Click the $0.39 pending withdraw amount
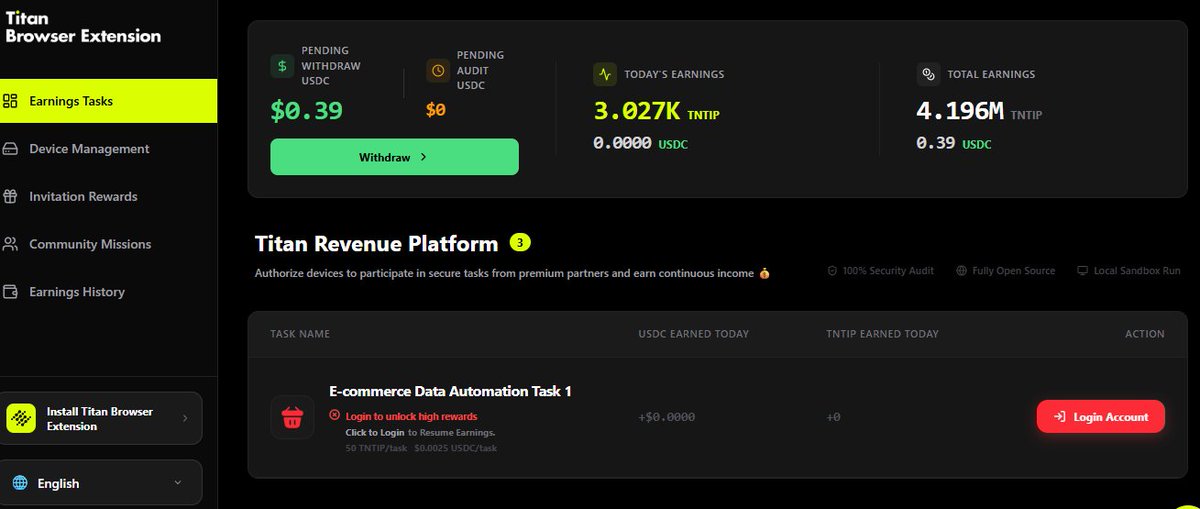The image size is (1200, 509). 306,111
